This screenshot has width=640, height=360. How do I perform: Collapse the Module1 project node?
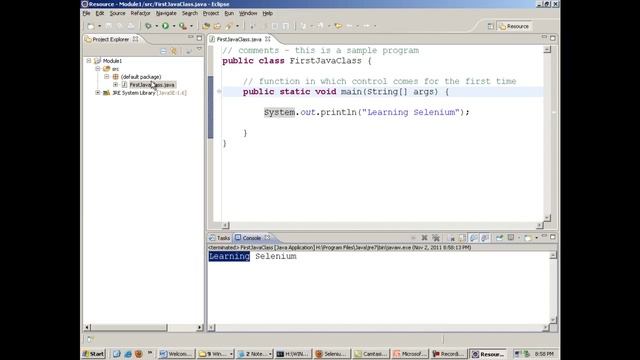[89, 60]
